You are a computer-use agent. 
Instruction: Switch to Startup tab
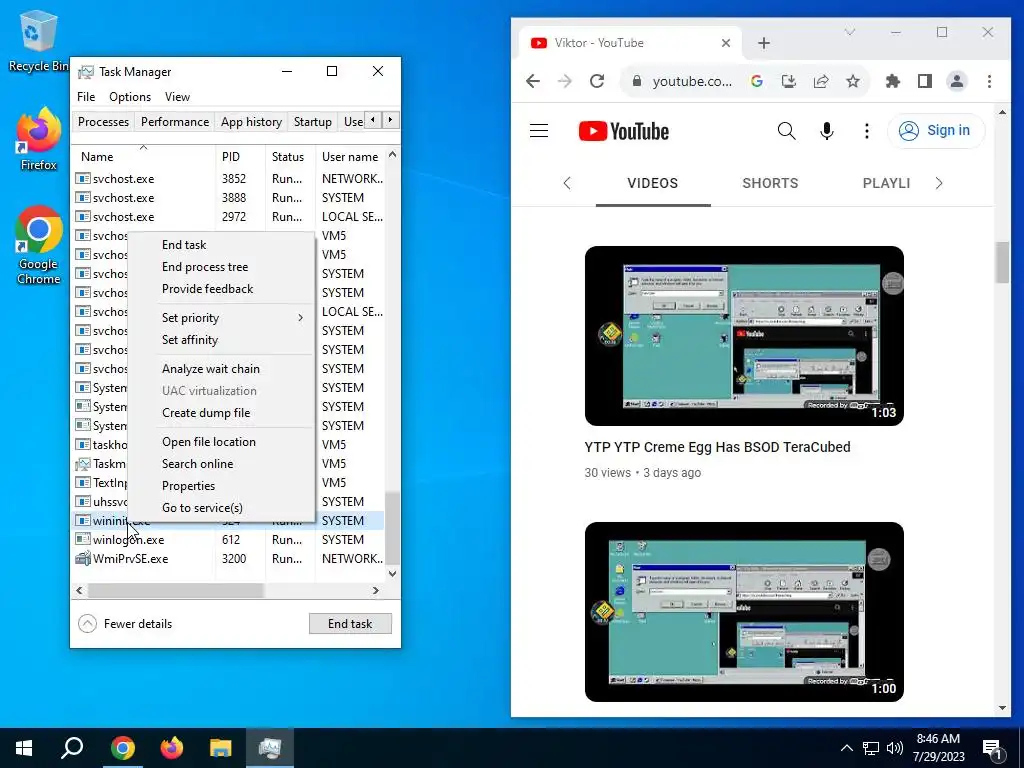[313, 122]
